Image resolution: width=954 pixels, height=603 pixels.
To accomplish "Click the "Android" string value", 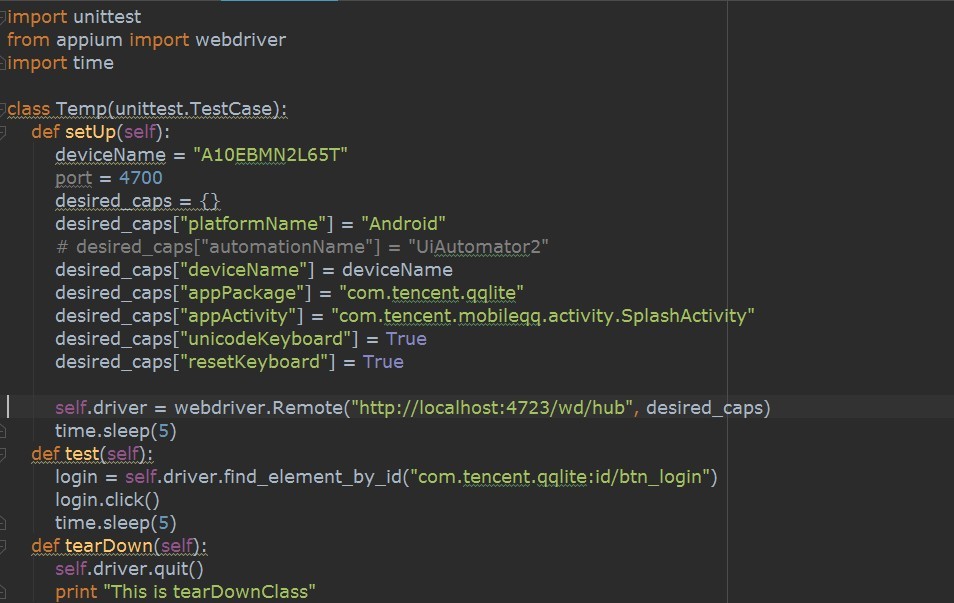I will [403, 224].
